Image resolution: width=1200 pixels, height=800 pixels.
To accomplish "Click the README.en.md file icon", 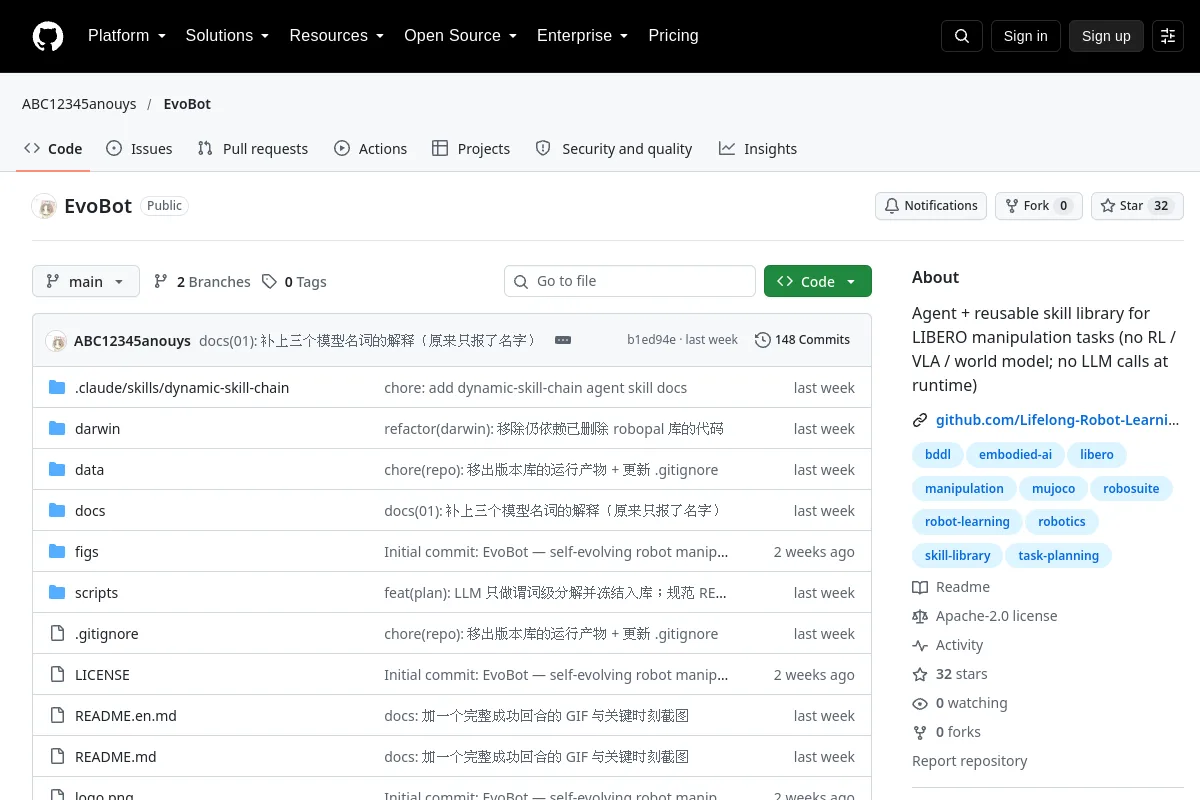I will [x=57, y=716].
